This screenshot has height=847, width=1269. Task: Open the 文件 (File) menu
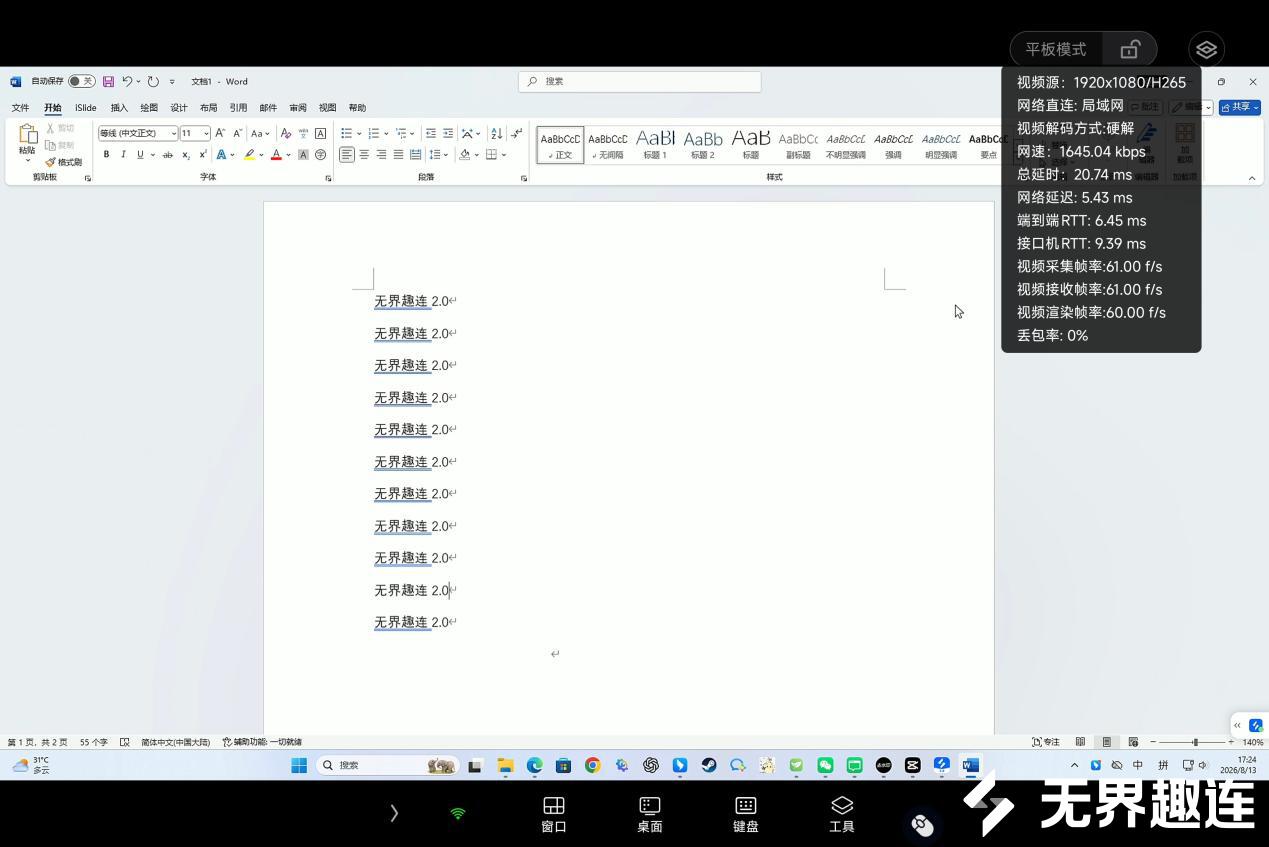pos(20,108)
